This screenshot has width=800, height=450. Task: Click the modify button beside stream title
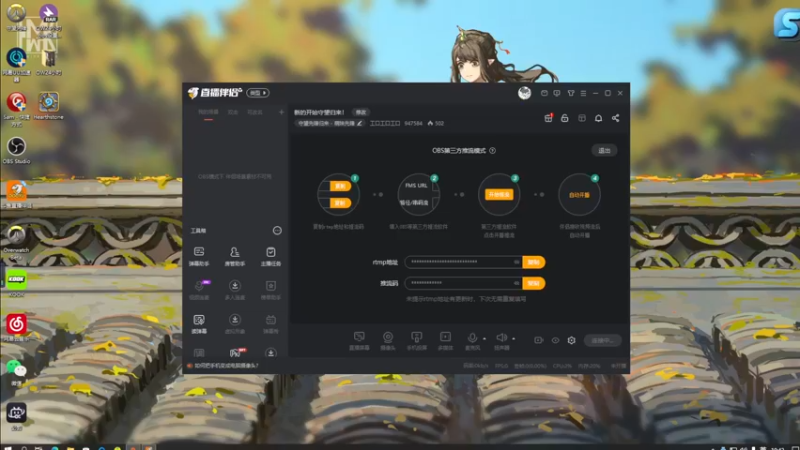pos(361,112)
